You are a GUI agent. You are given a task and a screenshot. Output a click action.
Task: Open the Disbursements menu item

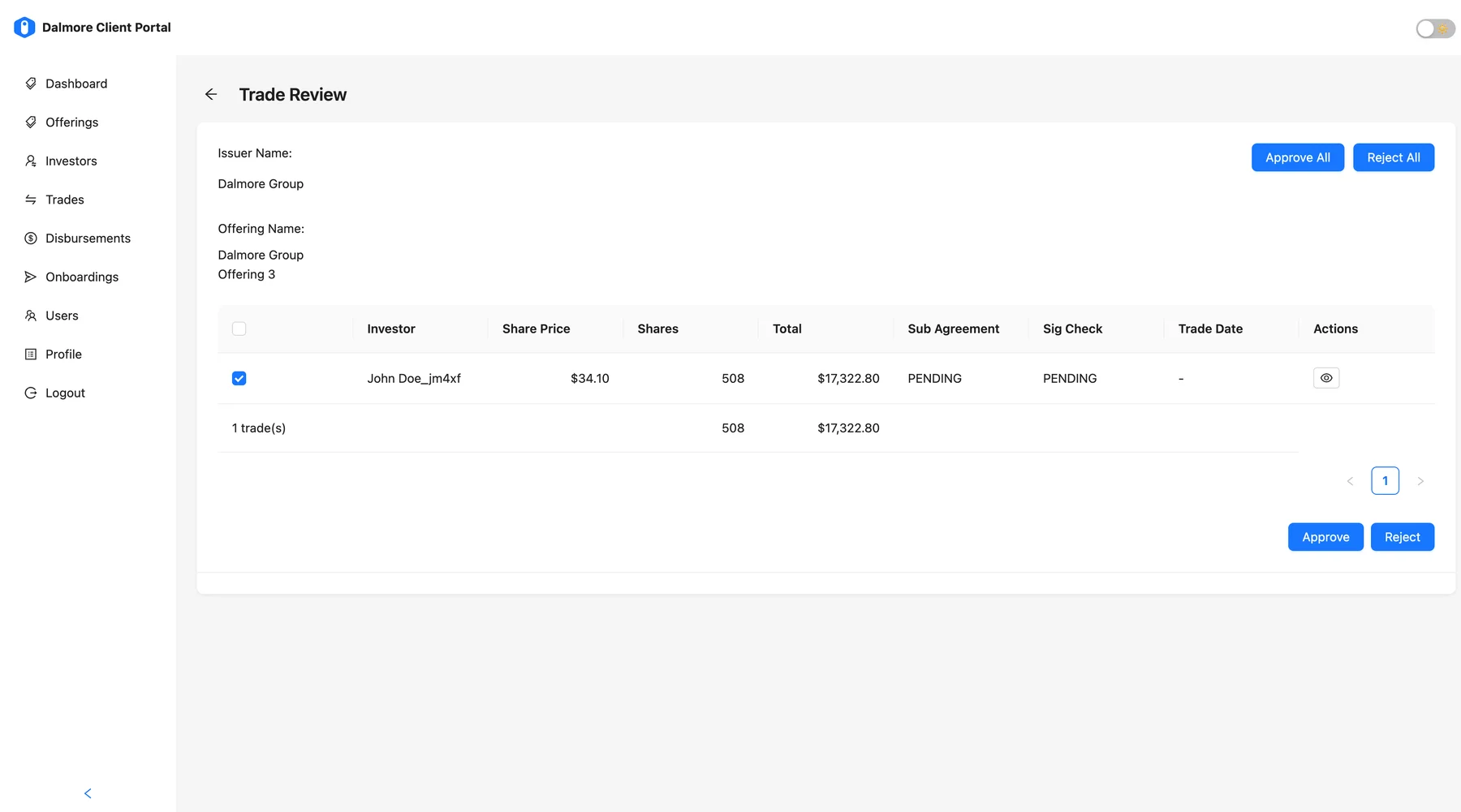(88, 238)
